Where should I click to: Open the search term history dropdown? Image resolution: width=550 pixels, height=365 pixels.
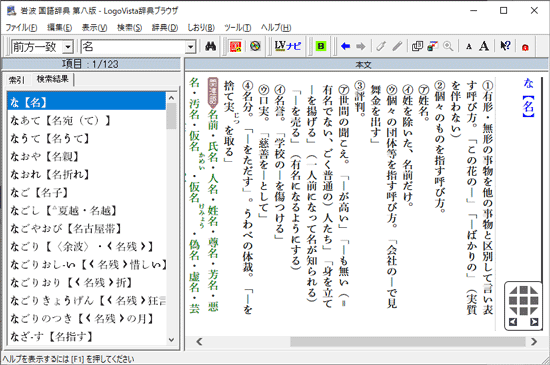[x=190, y=47]
